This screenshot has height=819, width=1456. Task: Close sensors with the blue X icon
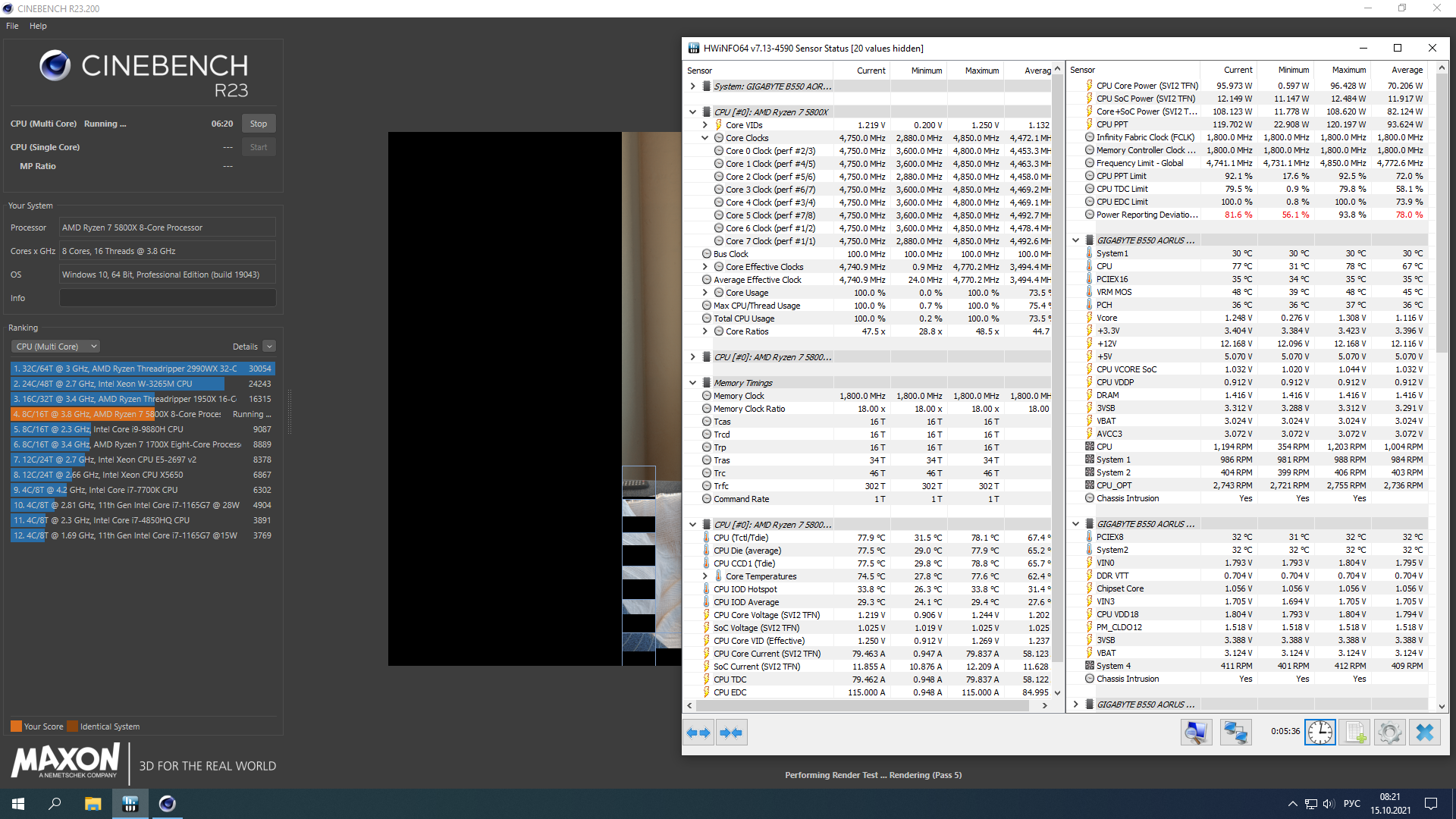tap(1424, 733)
